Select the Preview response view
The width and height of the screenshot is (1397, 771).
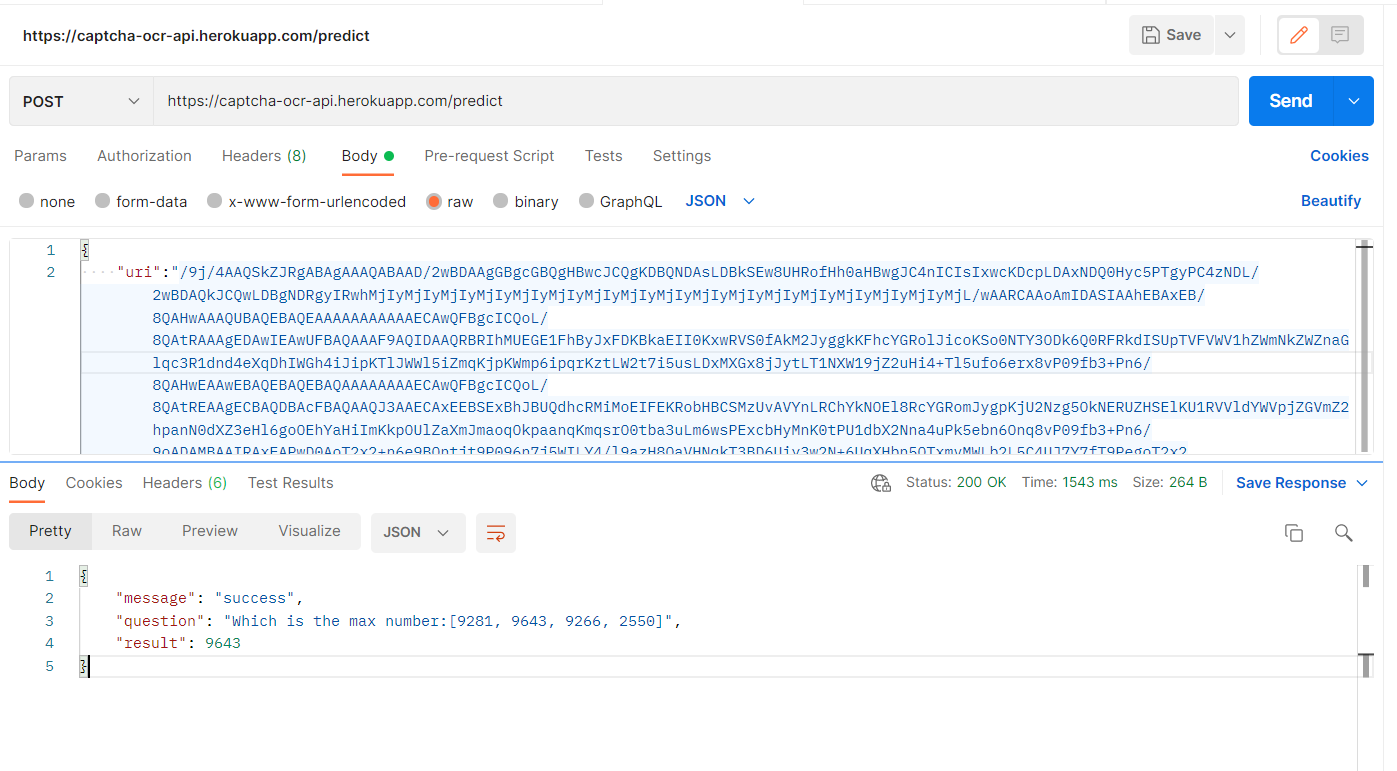(210, 531)
